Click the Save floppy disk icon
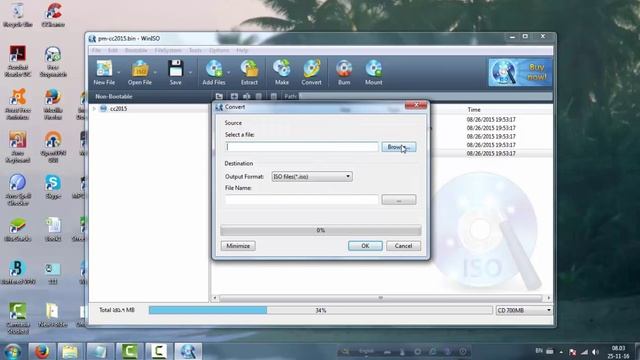Image resolution: width=640 pixels, height=360 pixels. point(176,68)
